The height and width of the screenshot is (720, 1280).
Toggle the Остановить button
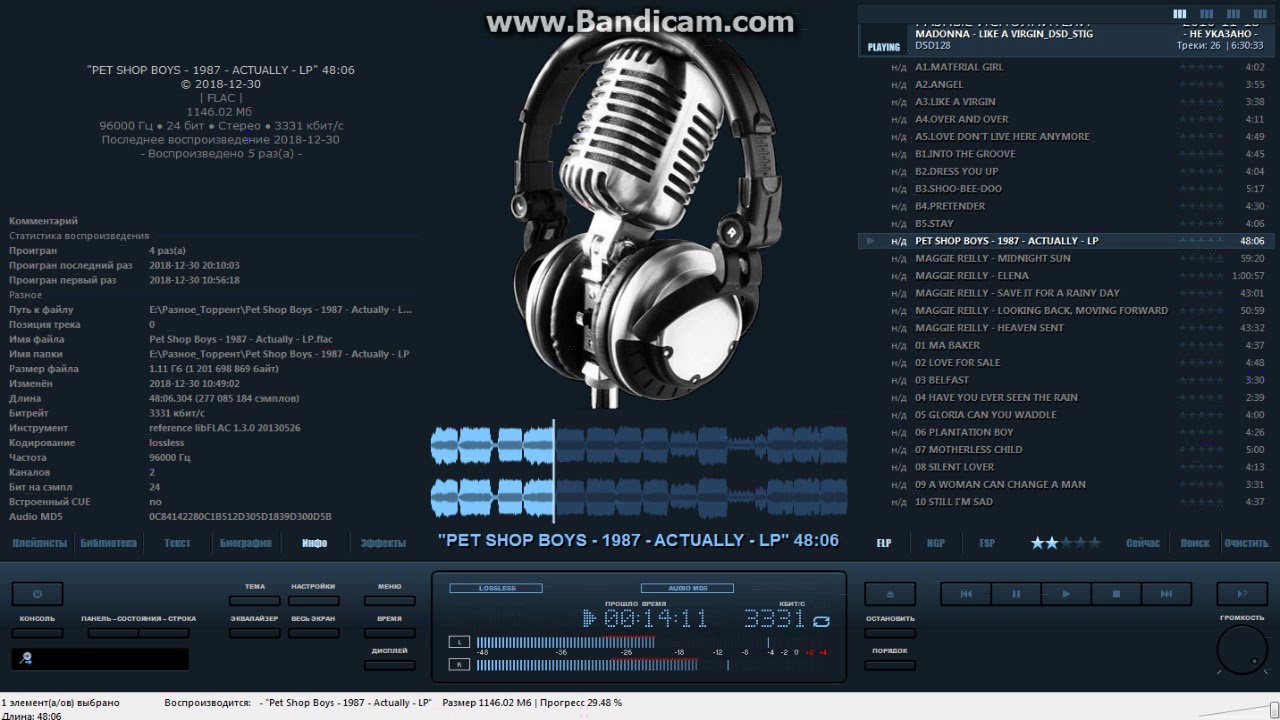890,633
